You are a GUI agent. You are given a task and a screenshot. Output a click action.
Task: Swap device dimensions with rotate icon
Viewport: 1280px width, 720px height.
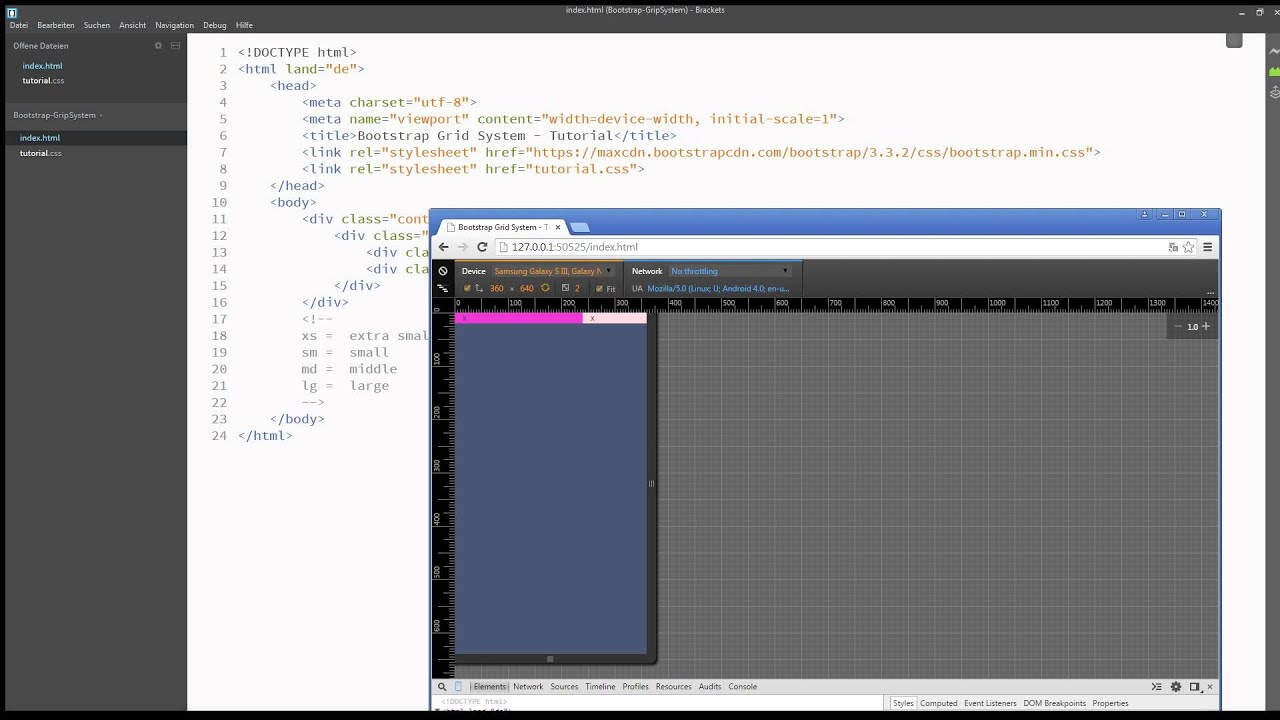pos(545,288)
